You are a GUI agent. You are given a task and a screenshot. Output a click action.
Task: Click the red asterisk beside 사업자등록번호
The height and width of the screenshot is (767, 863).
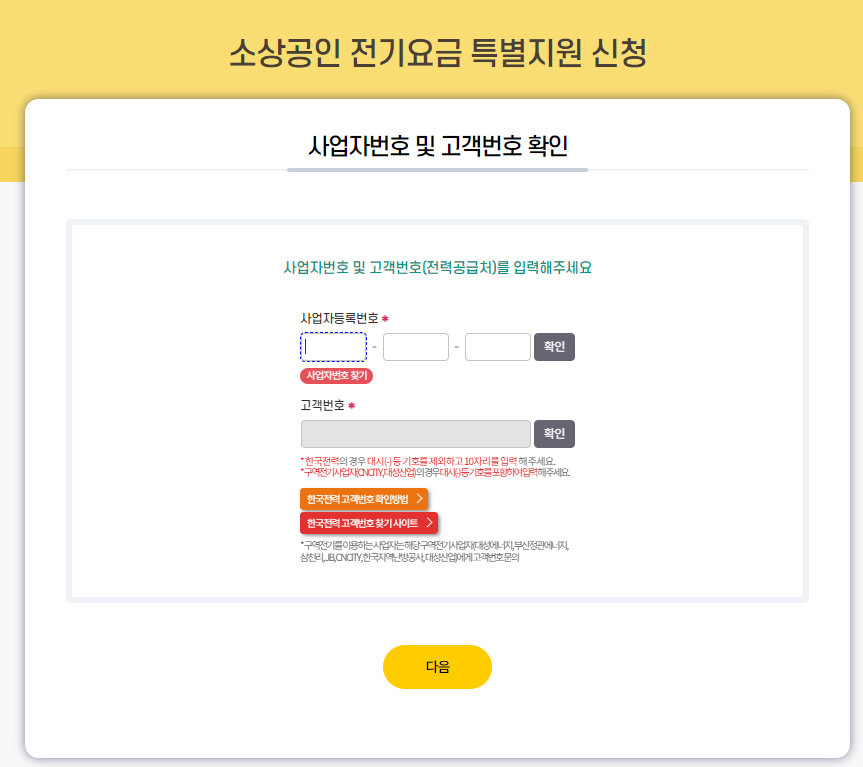point(385,319)
